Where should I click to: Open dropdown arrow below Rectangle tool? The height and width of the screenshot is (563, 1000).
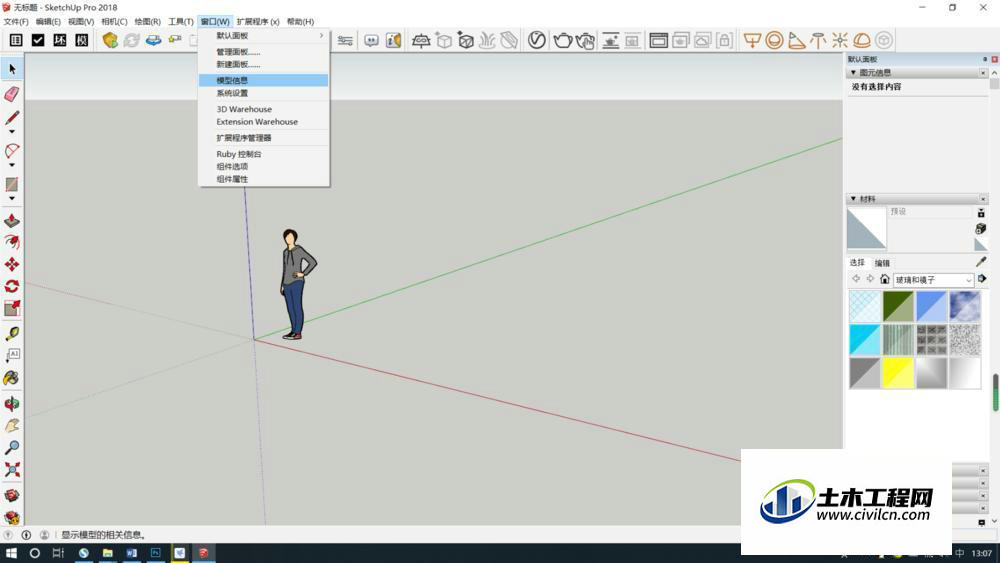coord(12,198)
